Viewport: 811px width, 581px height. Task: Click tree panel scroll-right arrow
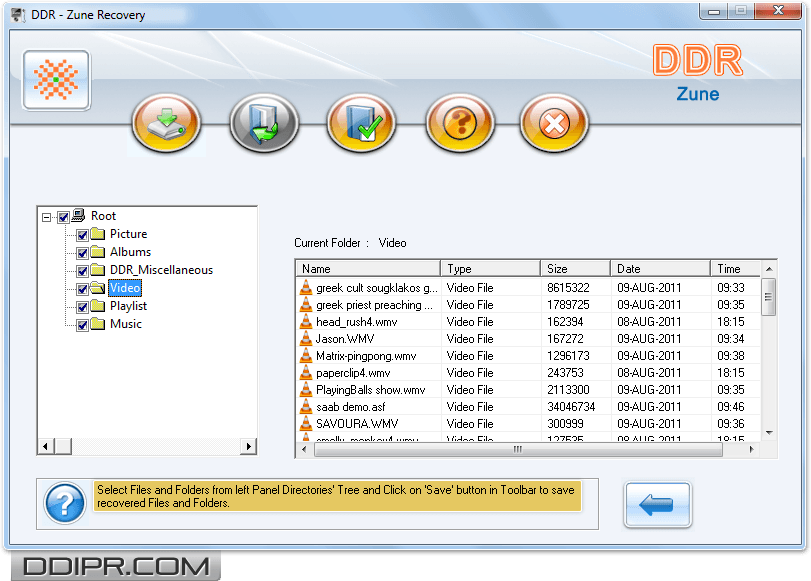(x=249, y=446)
